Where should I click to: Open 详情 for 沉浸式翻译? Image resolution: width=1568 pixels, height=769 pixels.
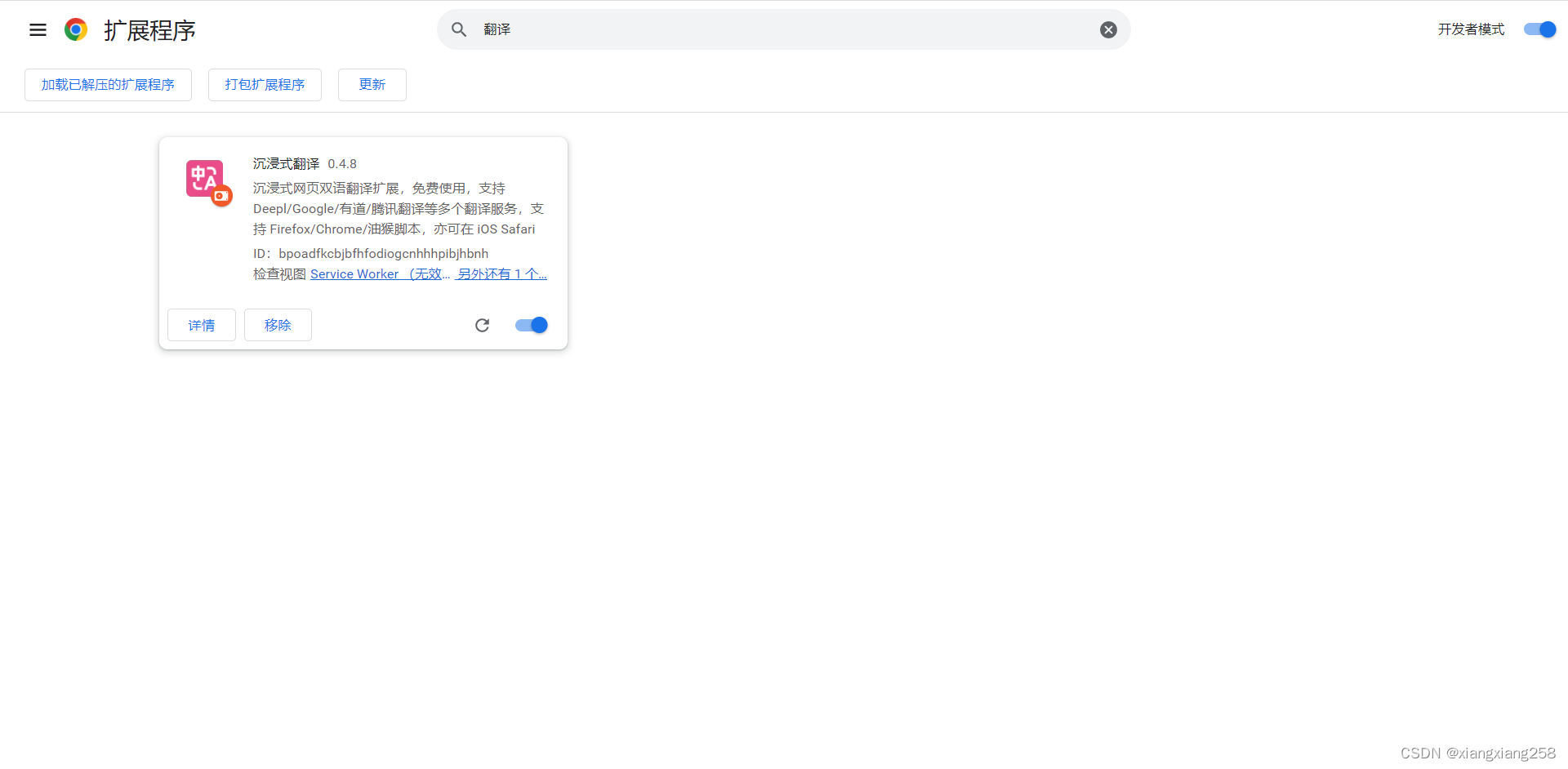202,325
